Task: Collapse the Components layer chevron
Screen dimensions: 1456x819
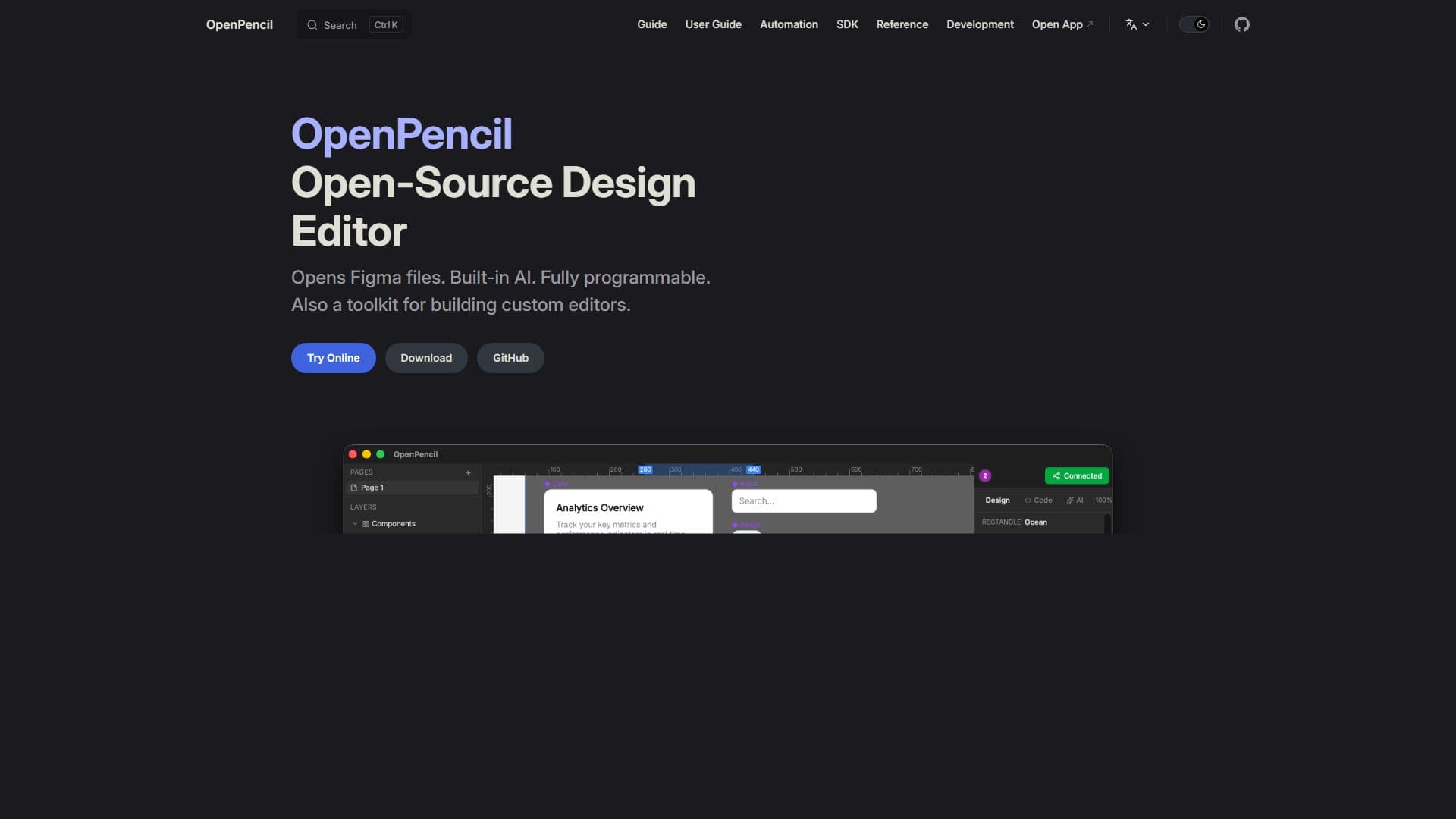Action: pyautogui.click(x=355, y=523)
